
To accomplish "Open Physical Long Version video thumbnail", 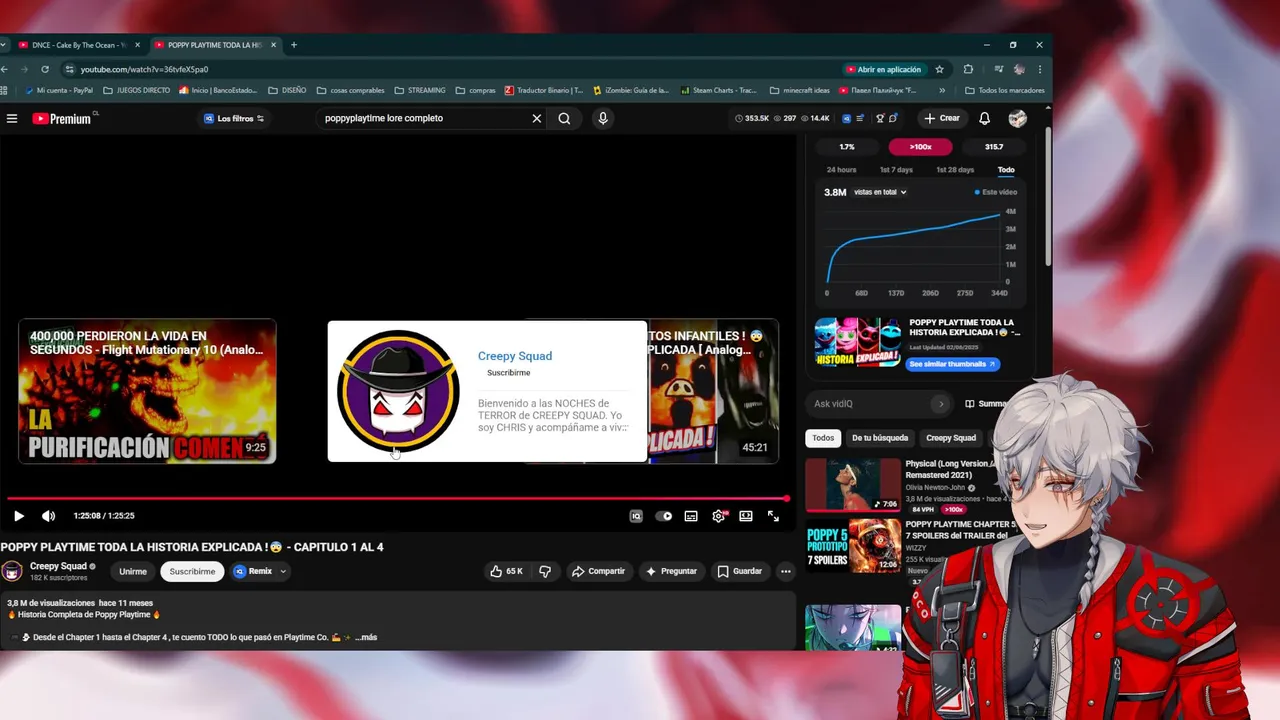I will tap(853, 485).
